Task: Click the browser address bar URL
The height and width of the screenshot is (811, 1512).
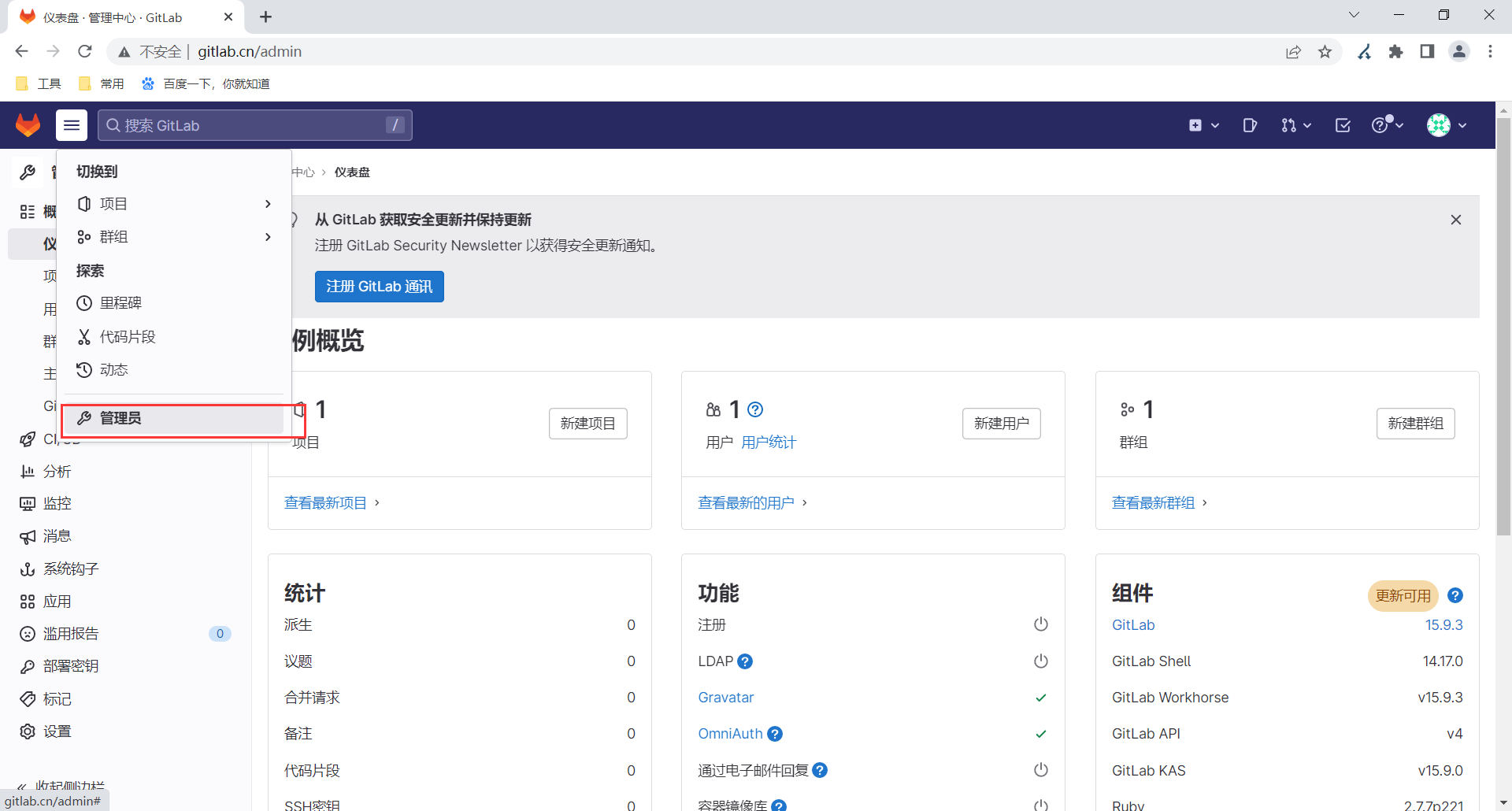Action: point(250,52)
